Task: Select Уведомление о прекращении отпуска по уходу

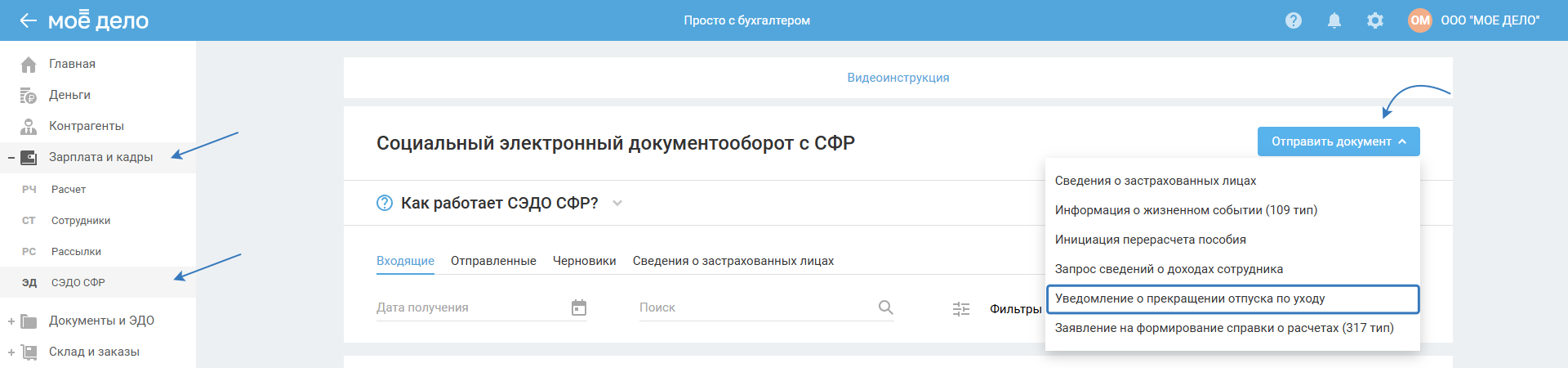Action: click(1232, 298)
